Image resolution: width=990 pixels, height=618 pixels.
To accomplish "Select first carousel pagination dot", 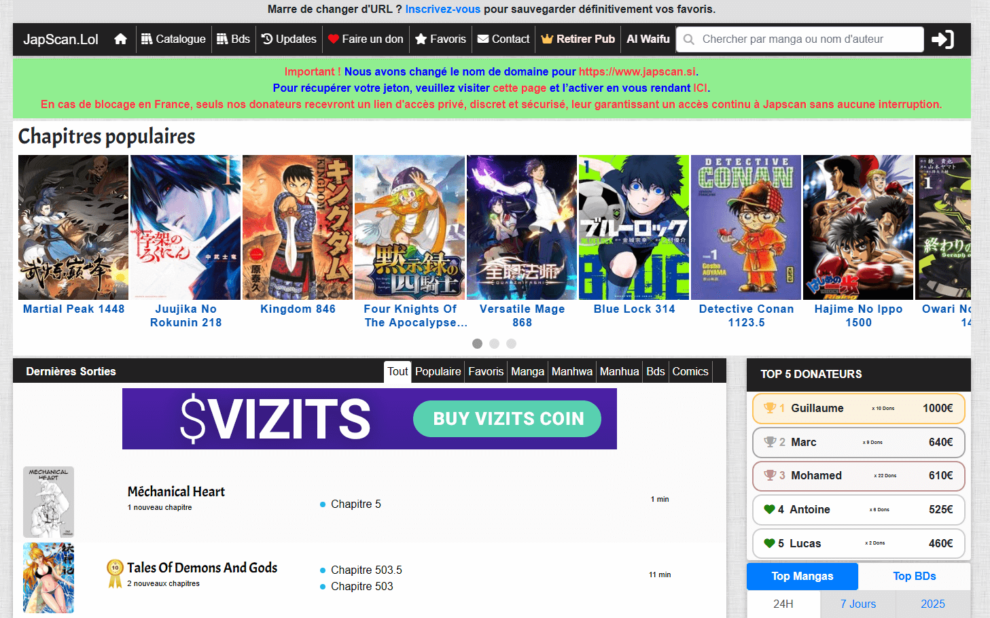I will [477, 343].
